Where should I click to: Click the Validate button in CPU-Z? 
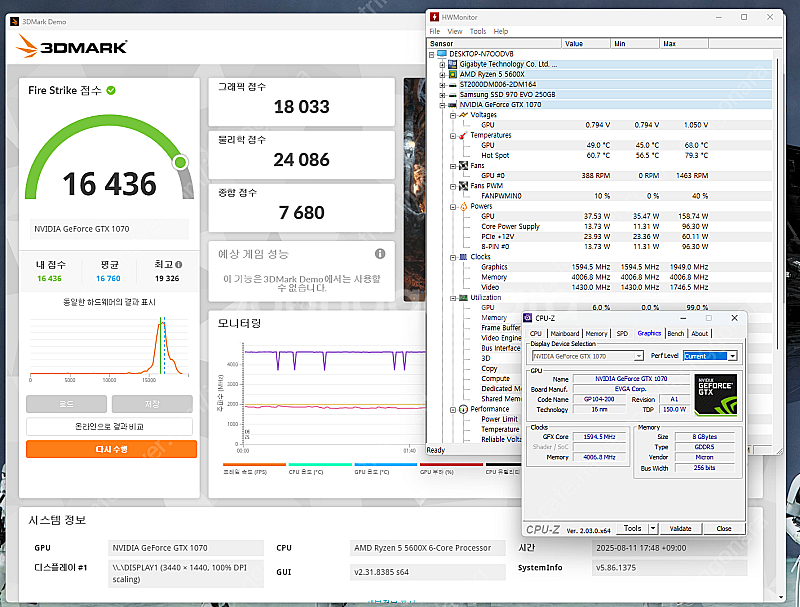680,528
